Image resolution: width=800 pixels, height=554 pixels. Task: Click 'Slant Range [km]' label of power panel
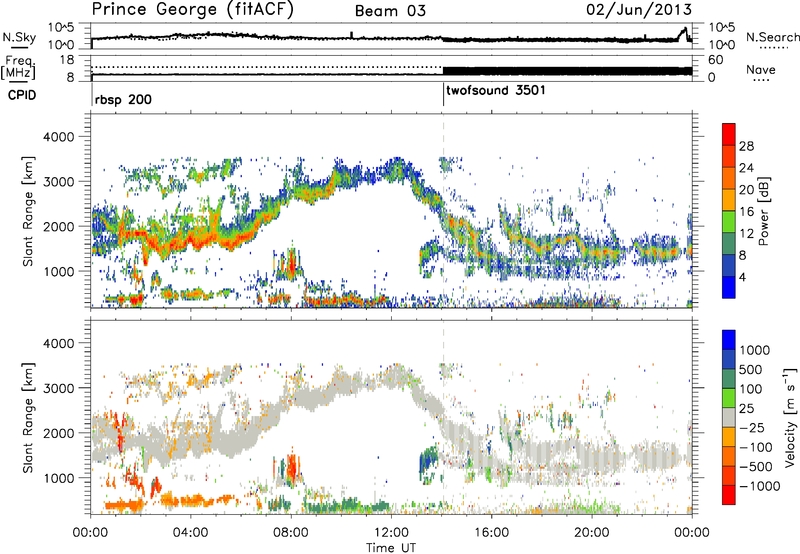click(28, 211)
